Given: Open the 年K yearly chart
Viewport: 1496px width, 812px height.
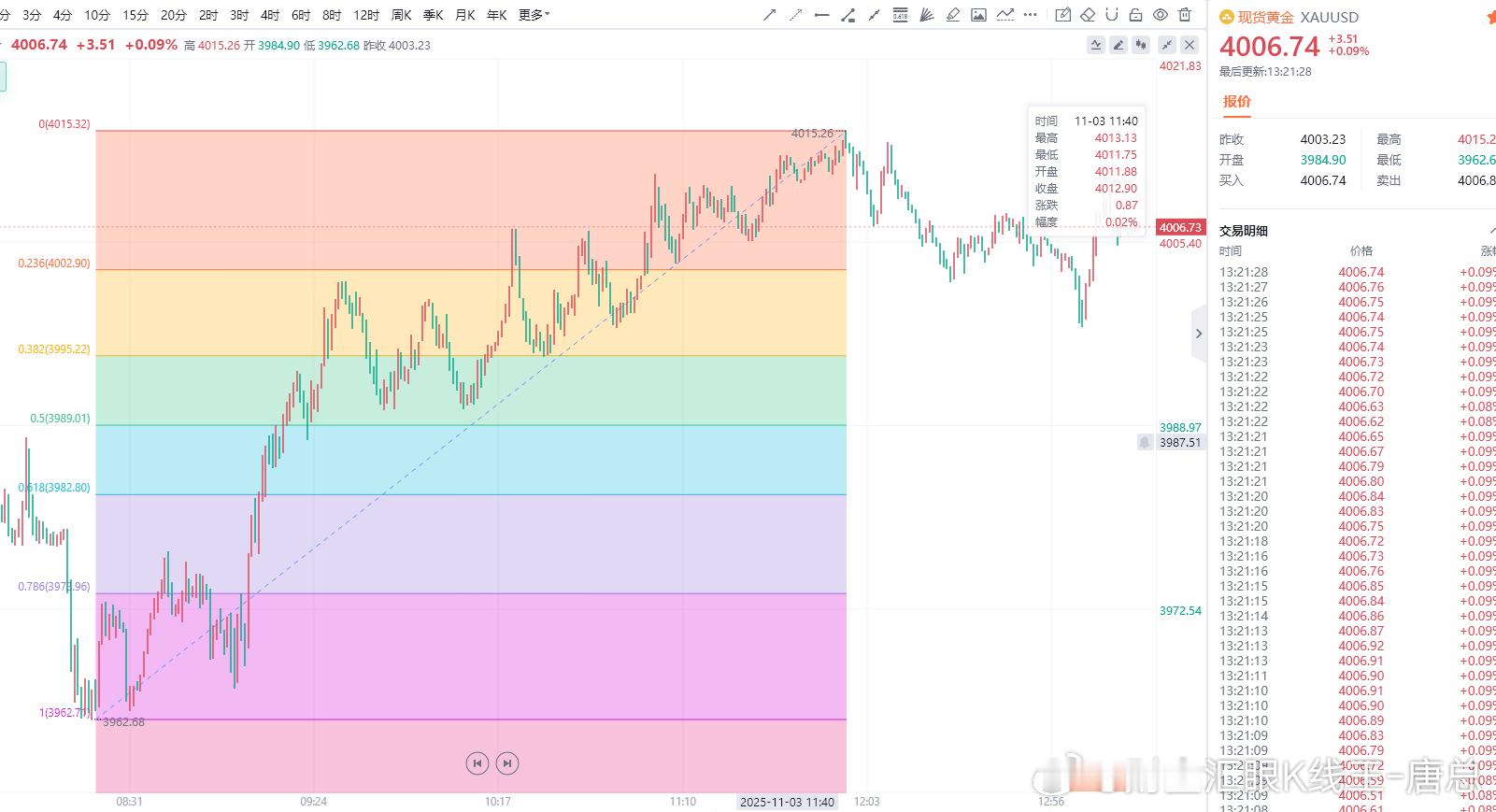Looking at the screenshot, I should (497, 15).
